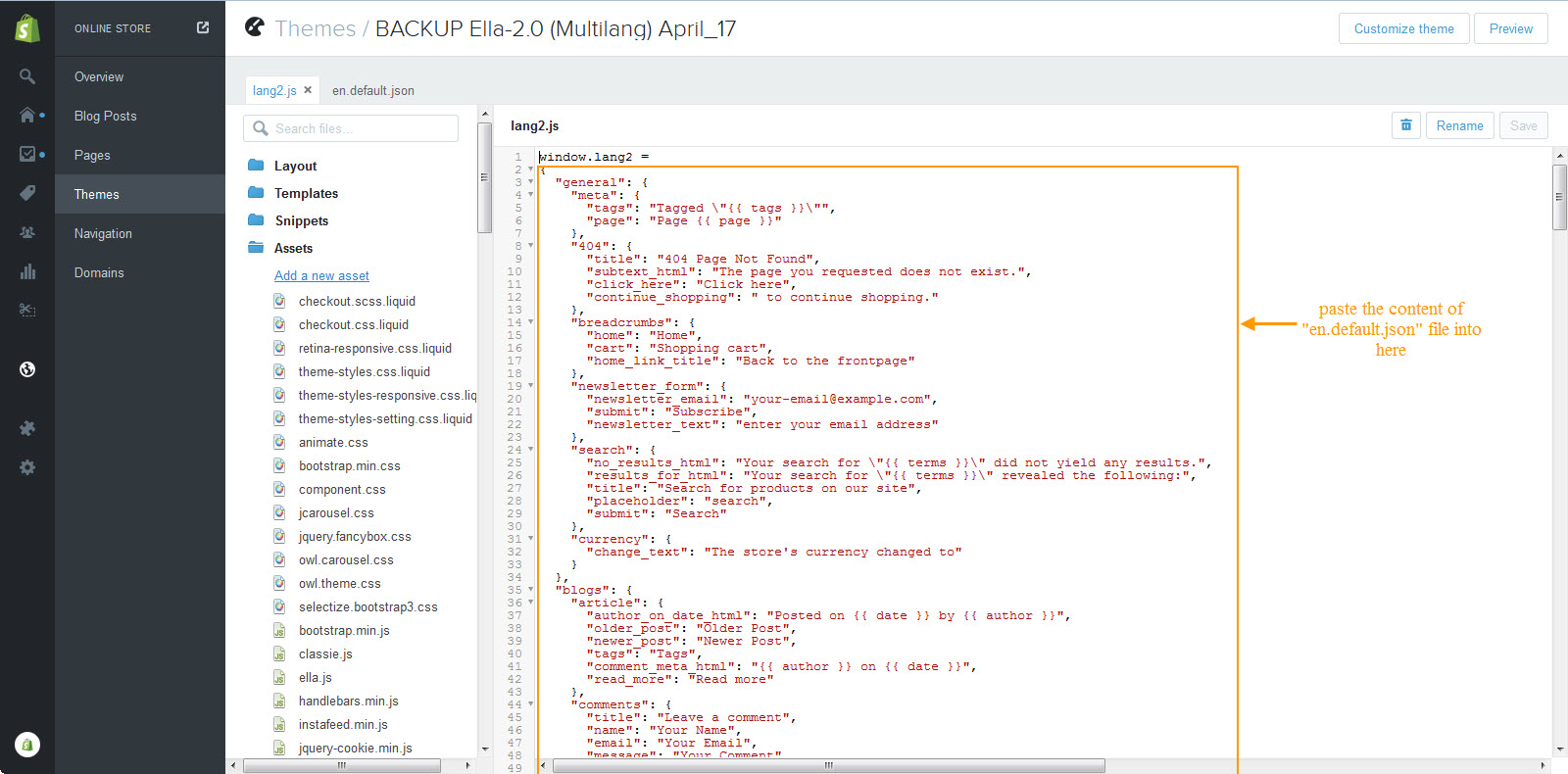This screenshot has height=774, width=1568.
Task: Click the trash delete icon for lang2.js
Action: (1406, 125)
